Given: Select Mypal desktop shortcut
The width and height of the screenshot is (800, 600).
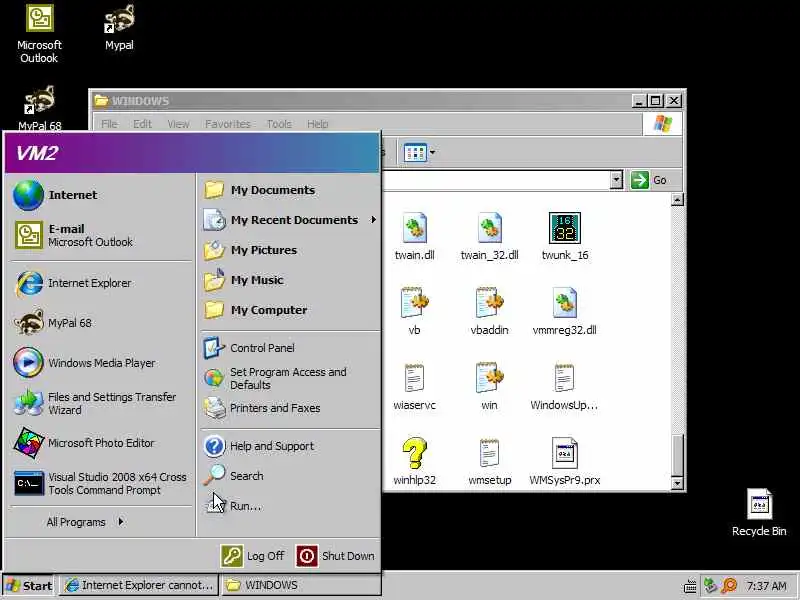Looking at the screenshot, I should [119, 28].
